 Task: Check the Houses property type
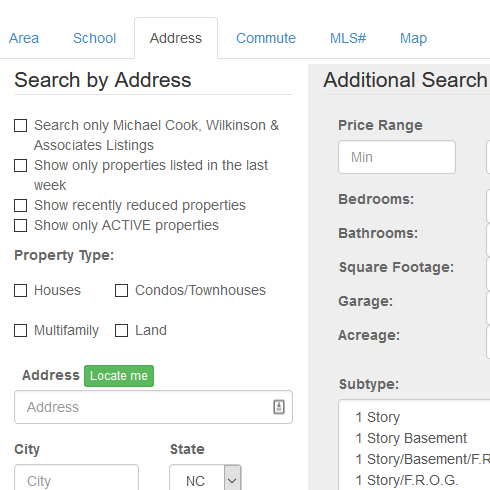[x=20, y=291]
